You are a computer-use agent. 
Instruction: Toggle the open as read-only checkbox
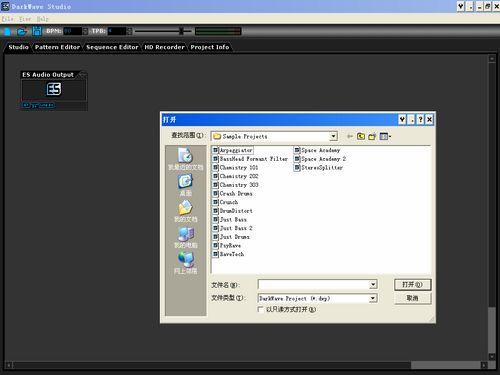tap(261, 309)
